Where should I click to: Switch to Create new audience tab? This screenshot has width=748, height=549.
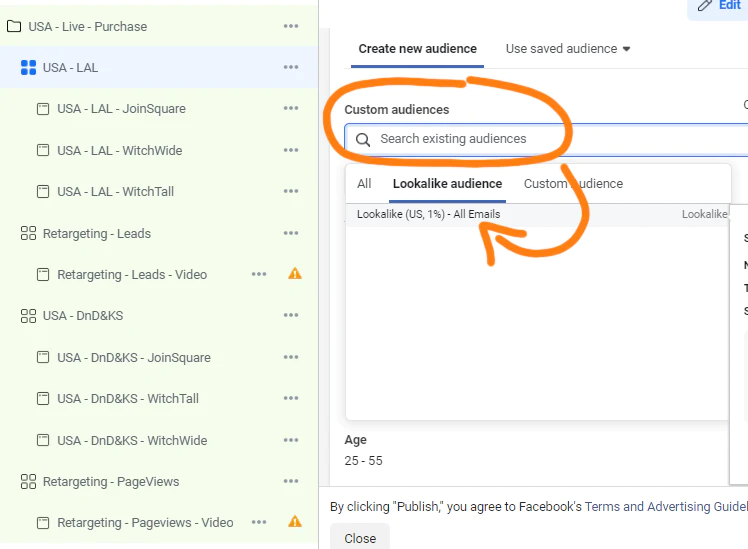pyautogui.click(x=417, y=49)
